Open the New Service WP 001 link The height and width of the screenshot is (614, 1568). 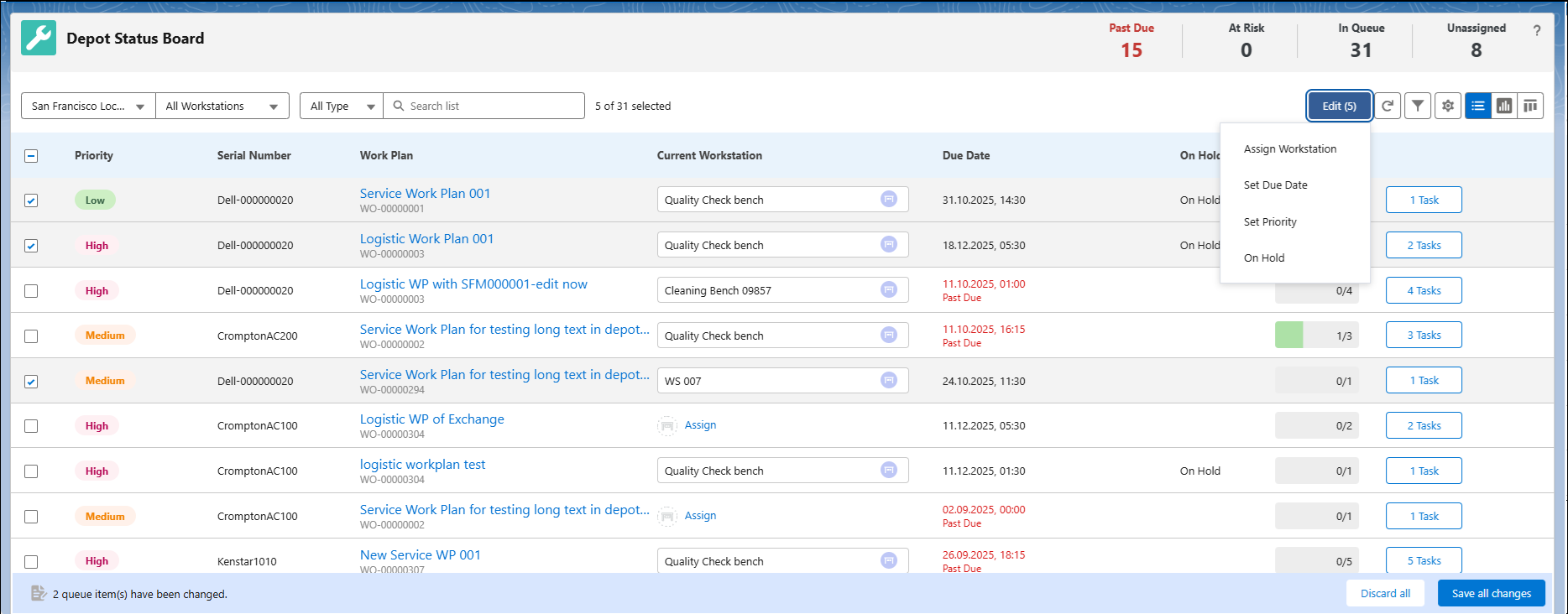coord(421,554)
